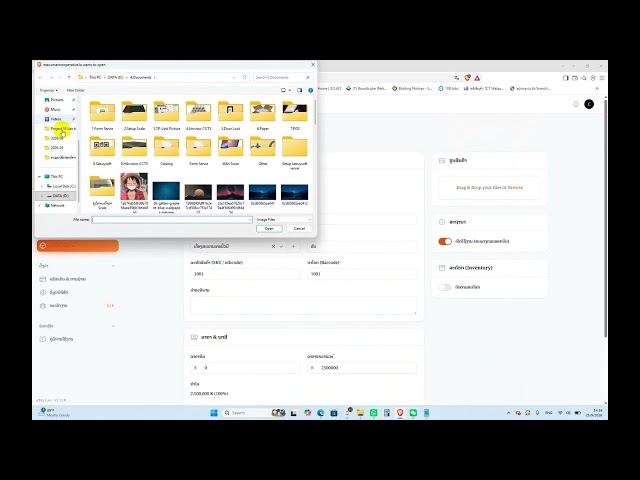The image size is (640, 480).
Task: Cancel the file open dialog
Action: point(299,229)
